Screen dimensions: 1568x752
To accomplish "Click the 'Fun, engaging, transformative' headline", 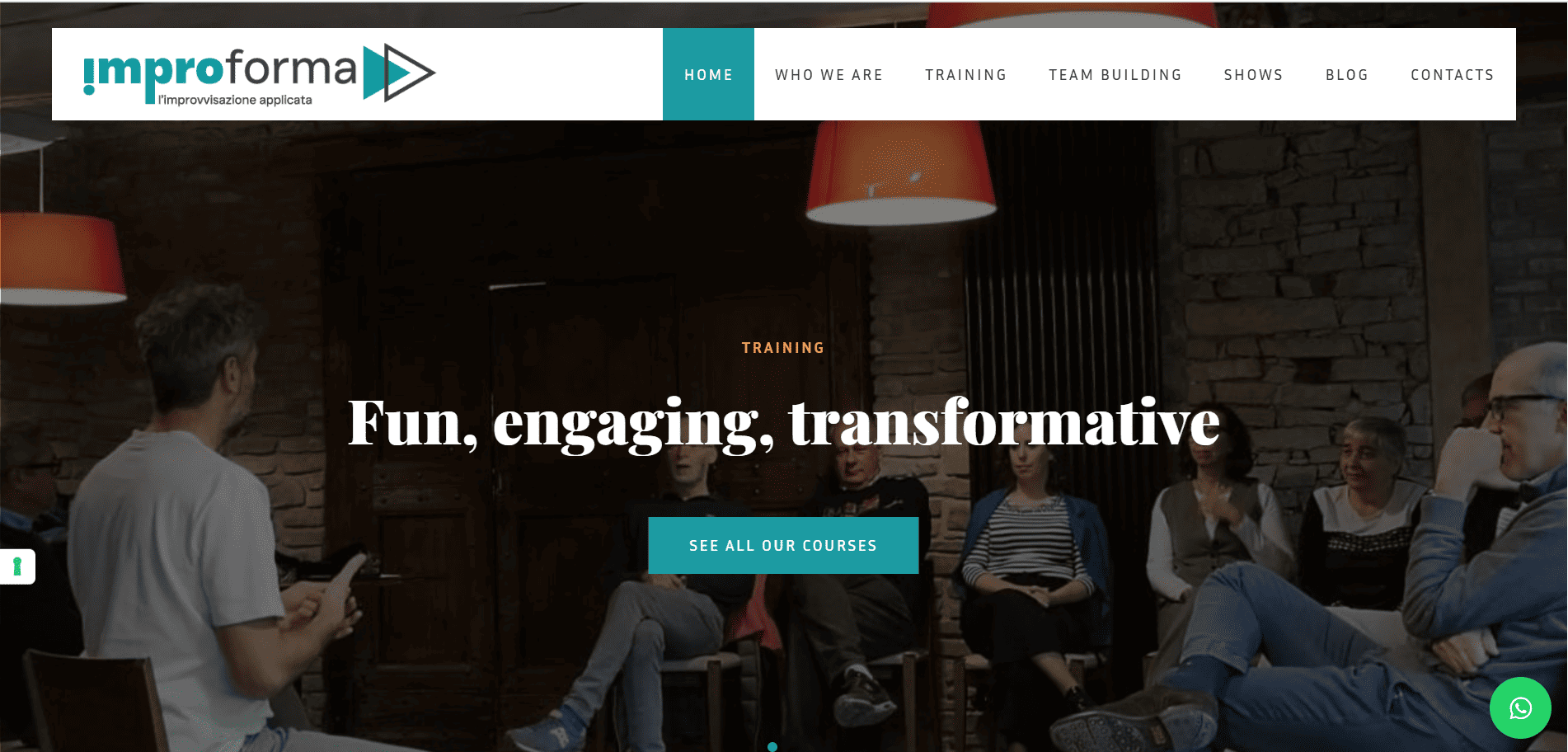I will tap(783, 423).
